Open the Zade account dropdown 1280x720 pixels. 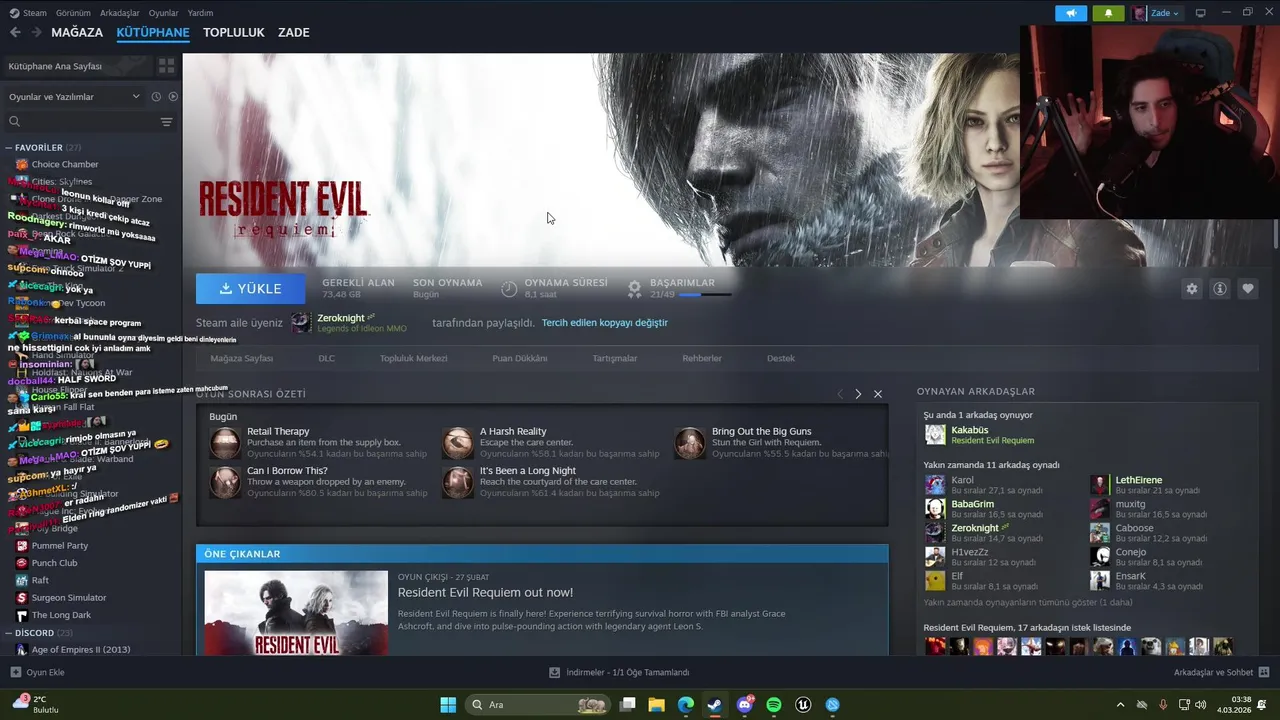point(1157,13)
